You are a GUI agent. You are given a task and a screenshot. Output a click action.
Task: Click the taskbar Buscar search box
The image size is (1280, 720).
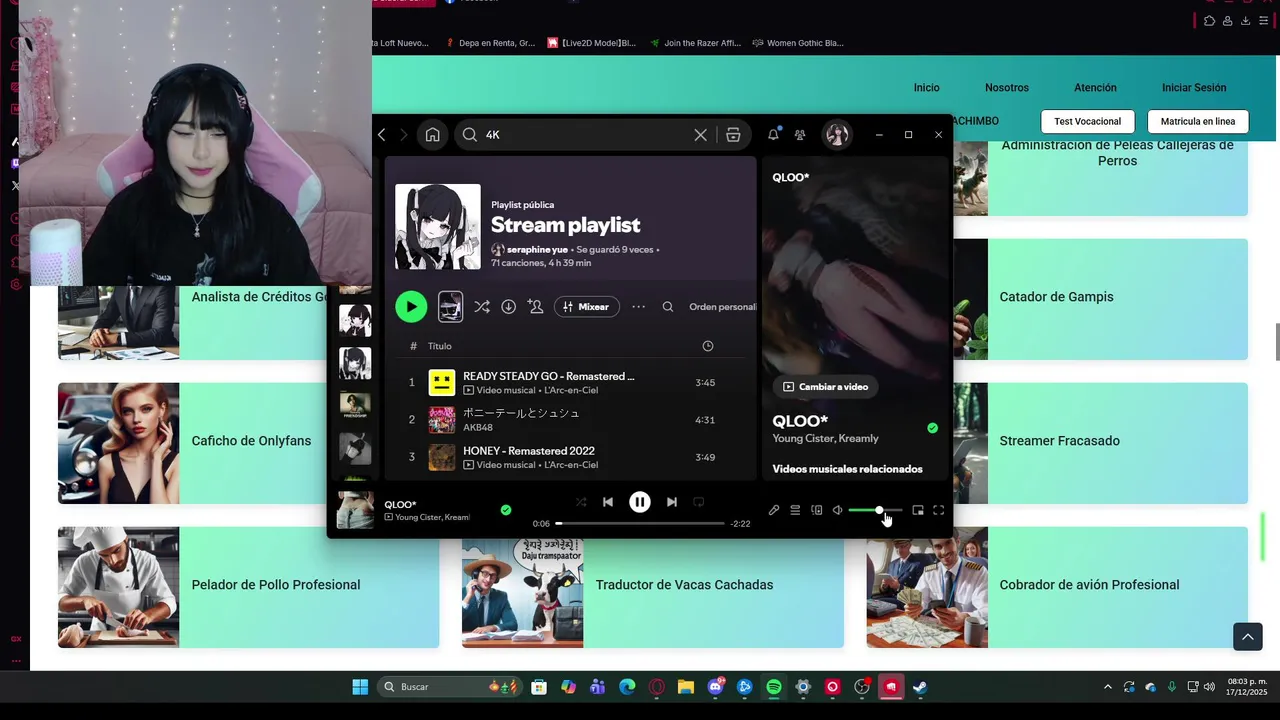pos(450,687)
